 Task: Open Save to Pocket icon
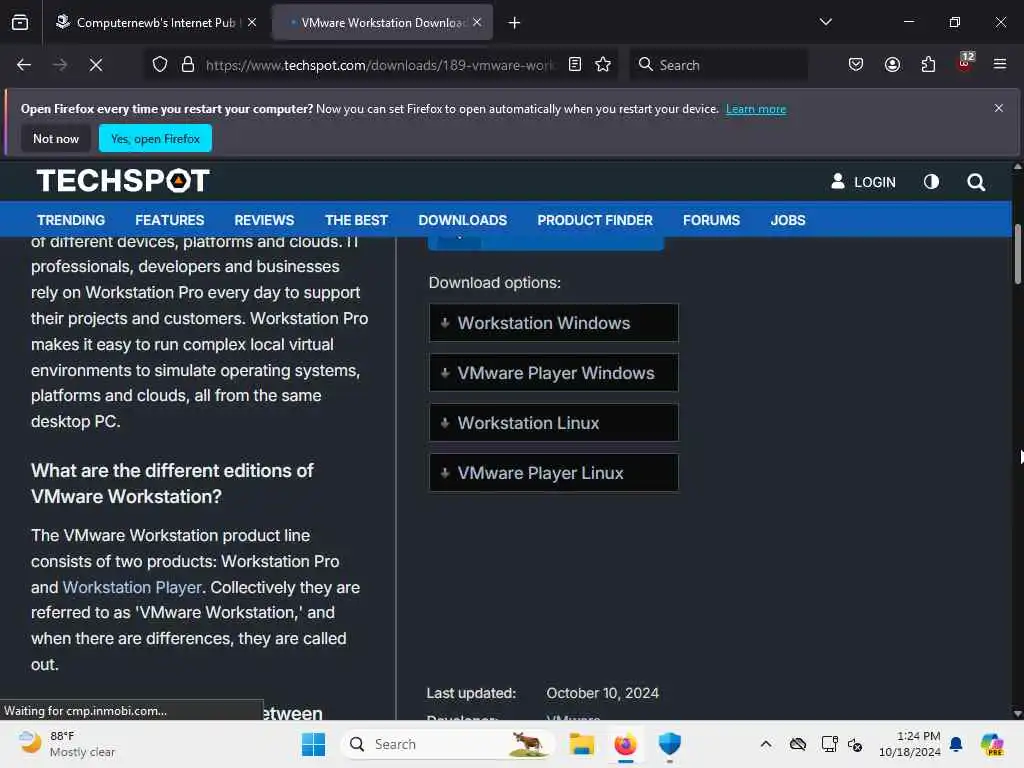click(x=856, y=65)
